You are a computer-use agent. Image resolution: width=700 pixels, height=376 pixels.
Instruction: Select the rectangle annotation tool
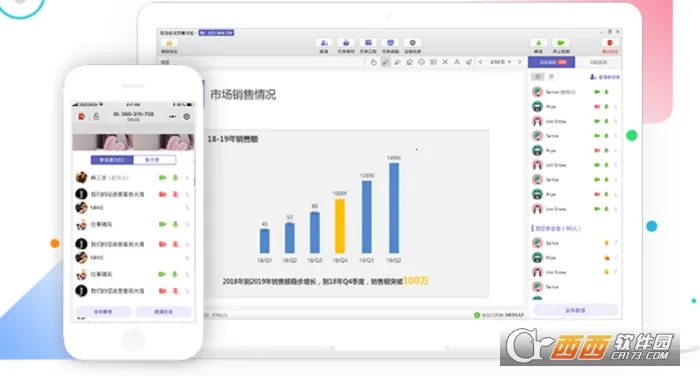[x=433, y=62]
